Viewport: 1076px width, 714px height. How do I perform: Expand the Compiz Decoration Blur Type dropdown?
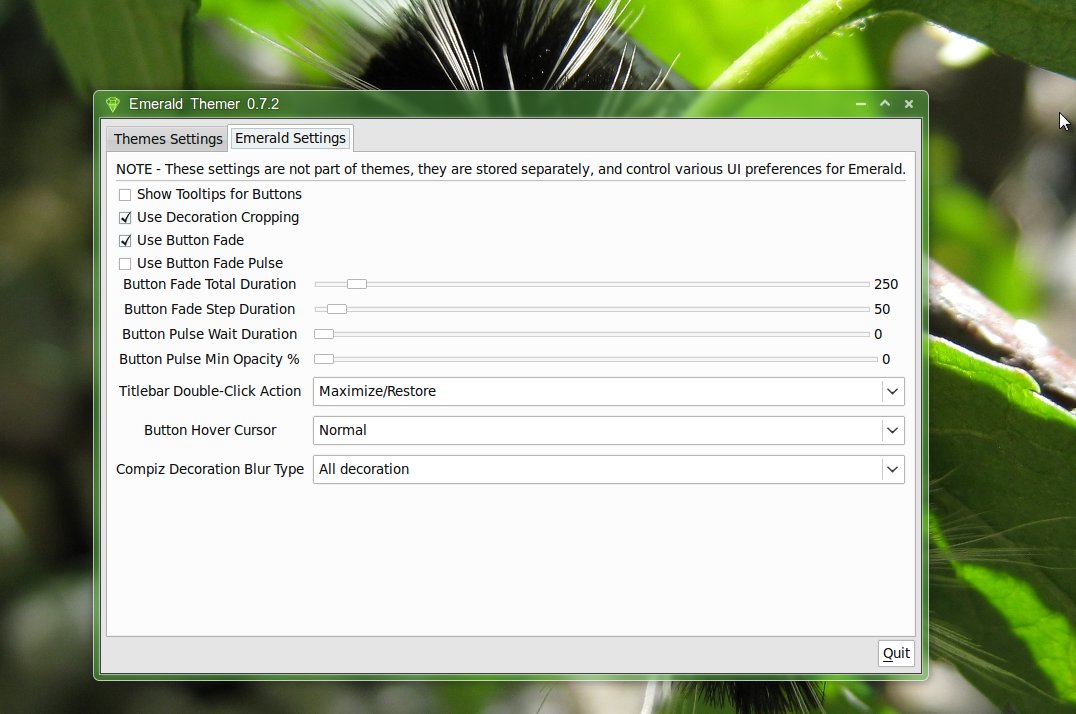coord(609,470)
